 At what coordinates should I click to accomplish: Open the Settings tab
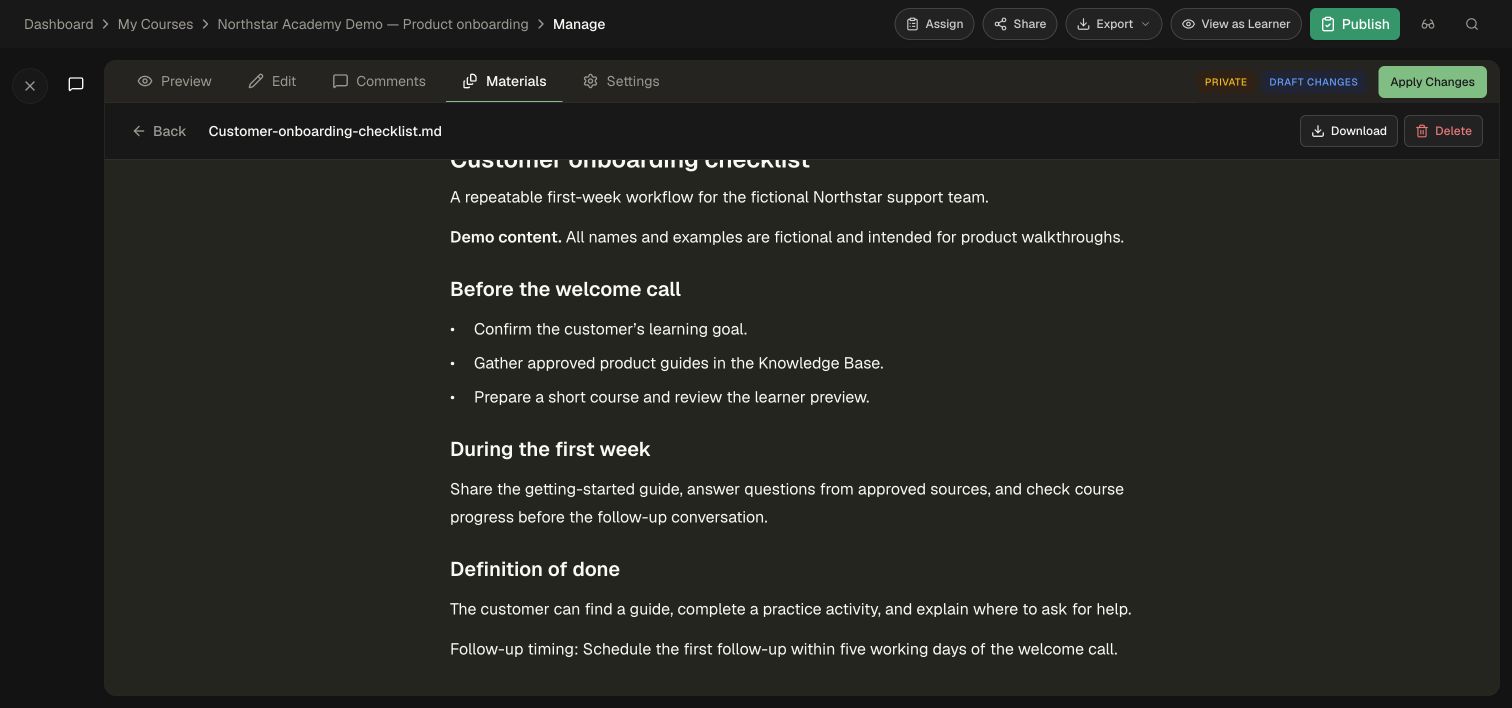click(x=621, y=81)
